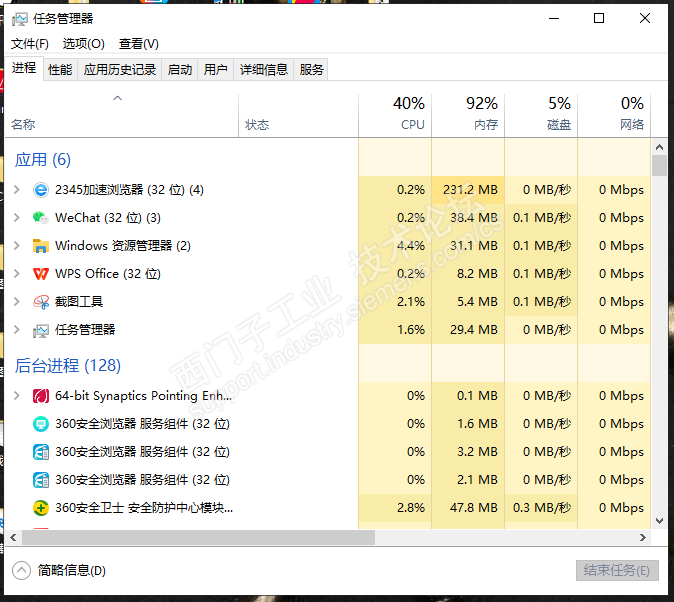Expand the Windows 资源管理器 group
The width and height of the screenshot is (674, 602).
17,246
